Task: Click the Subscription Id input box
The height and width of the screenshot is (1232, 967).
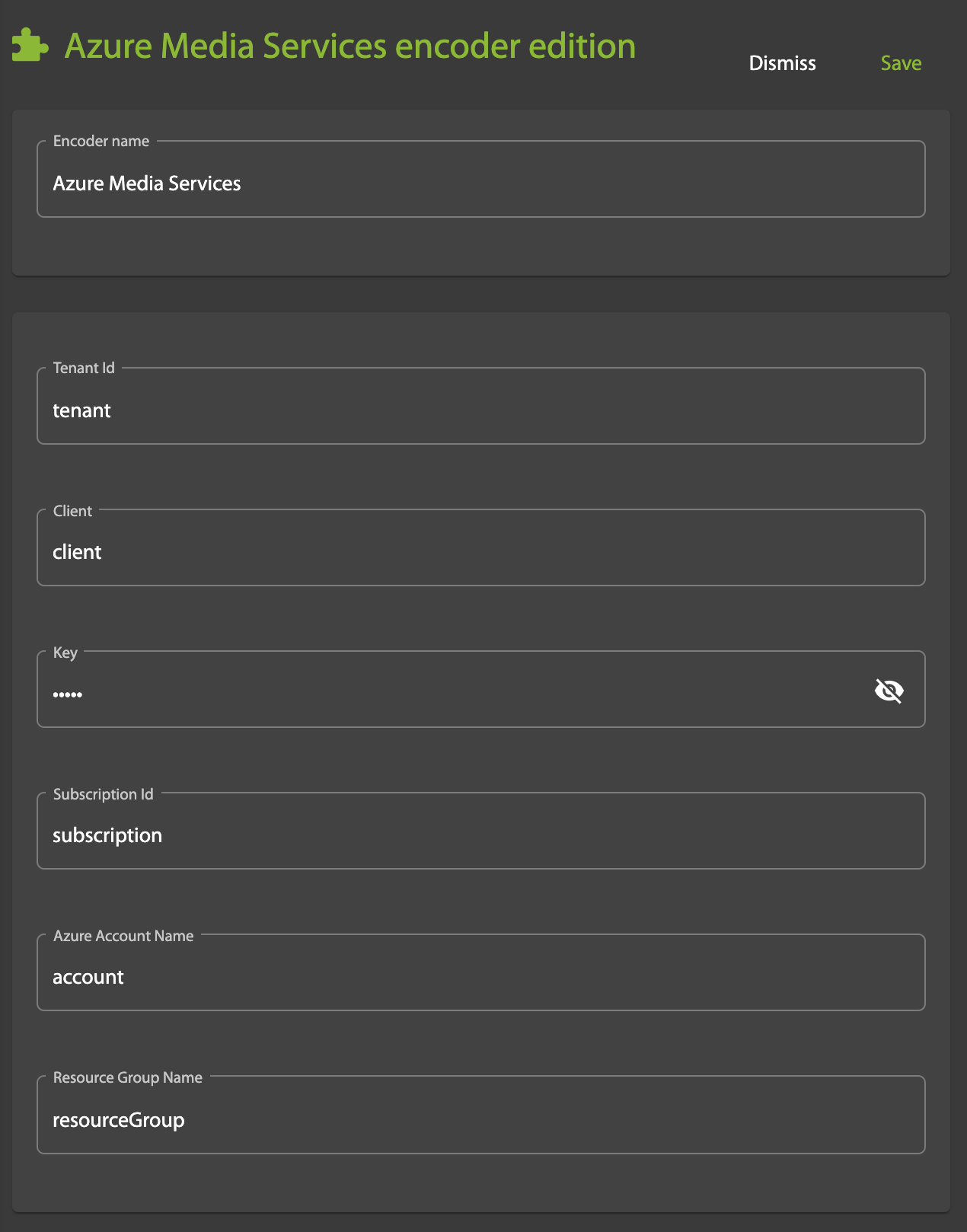Action: tap(480, 835)
